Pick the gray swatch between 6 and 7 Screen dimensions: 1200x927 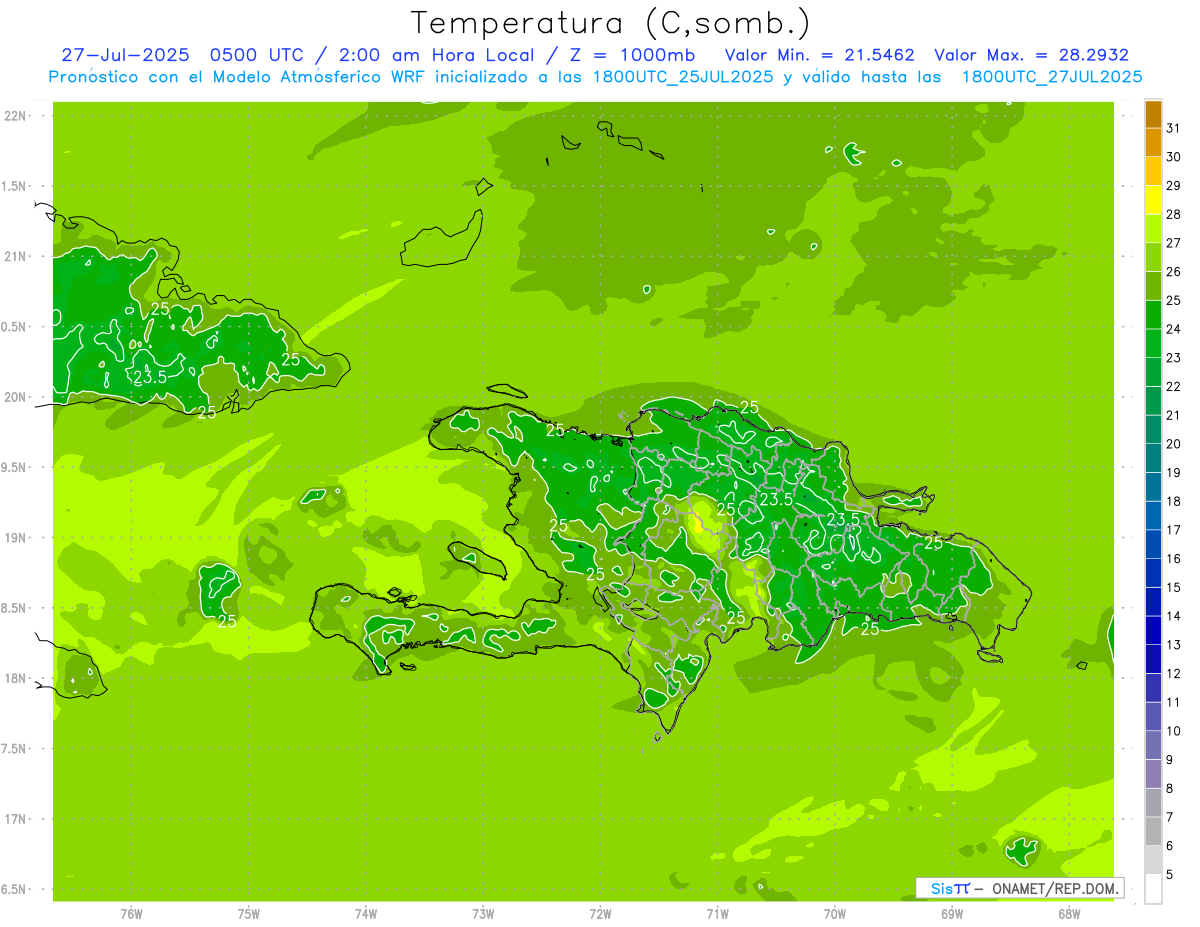tap(1153, 831)
